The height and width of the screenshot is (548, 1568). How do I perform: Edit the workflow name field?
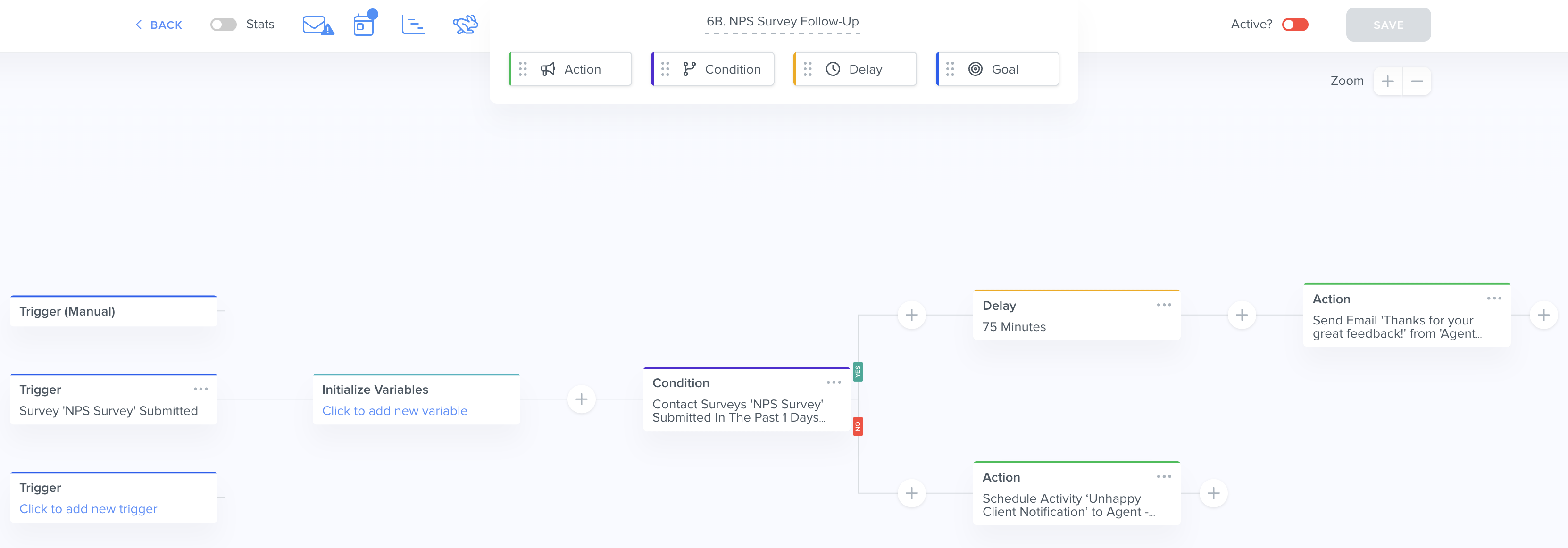click(782, 22)
